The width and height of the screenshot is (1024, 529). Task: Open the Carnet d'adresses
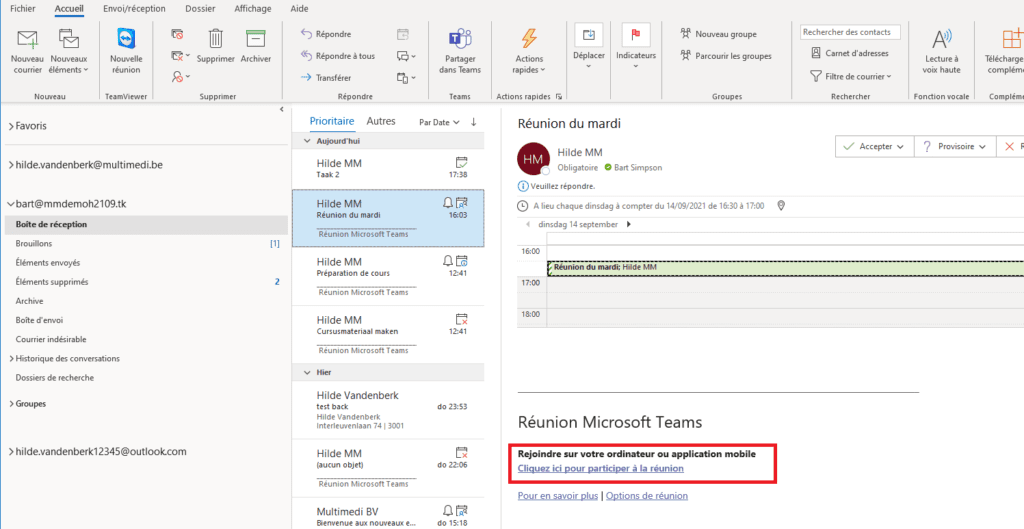point(850,54)
